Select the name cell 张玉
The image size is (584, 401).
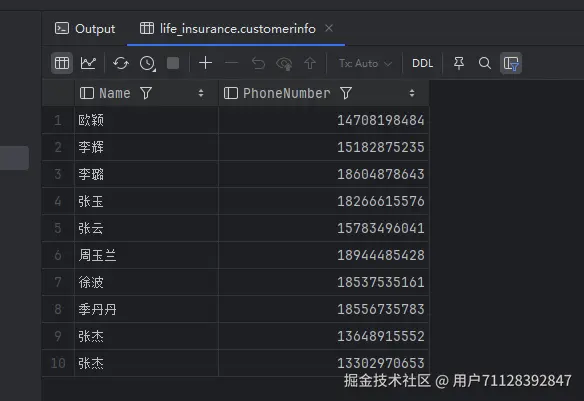tap(146, 201)
